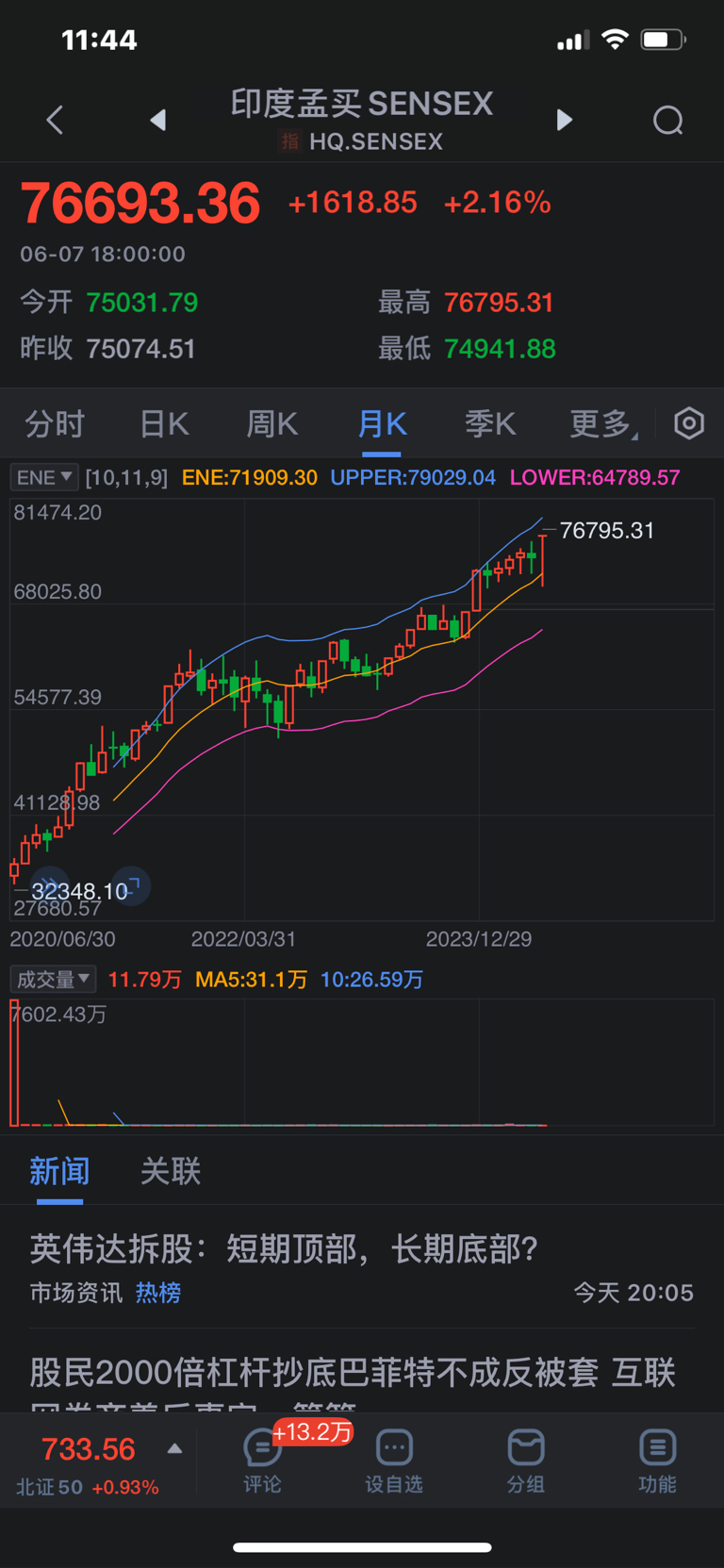The image size is (724, 1568).
Task: Tap the 76795.31 high marker on chart
Action: pyautogui.click(x=607, y=531)
